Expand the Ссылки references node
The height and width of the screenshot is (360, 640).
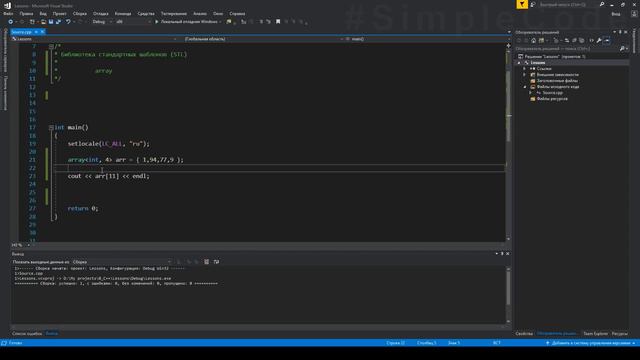click(x=525, y=69)
